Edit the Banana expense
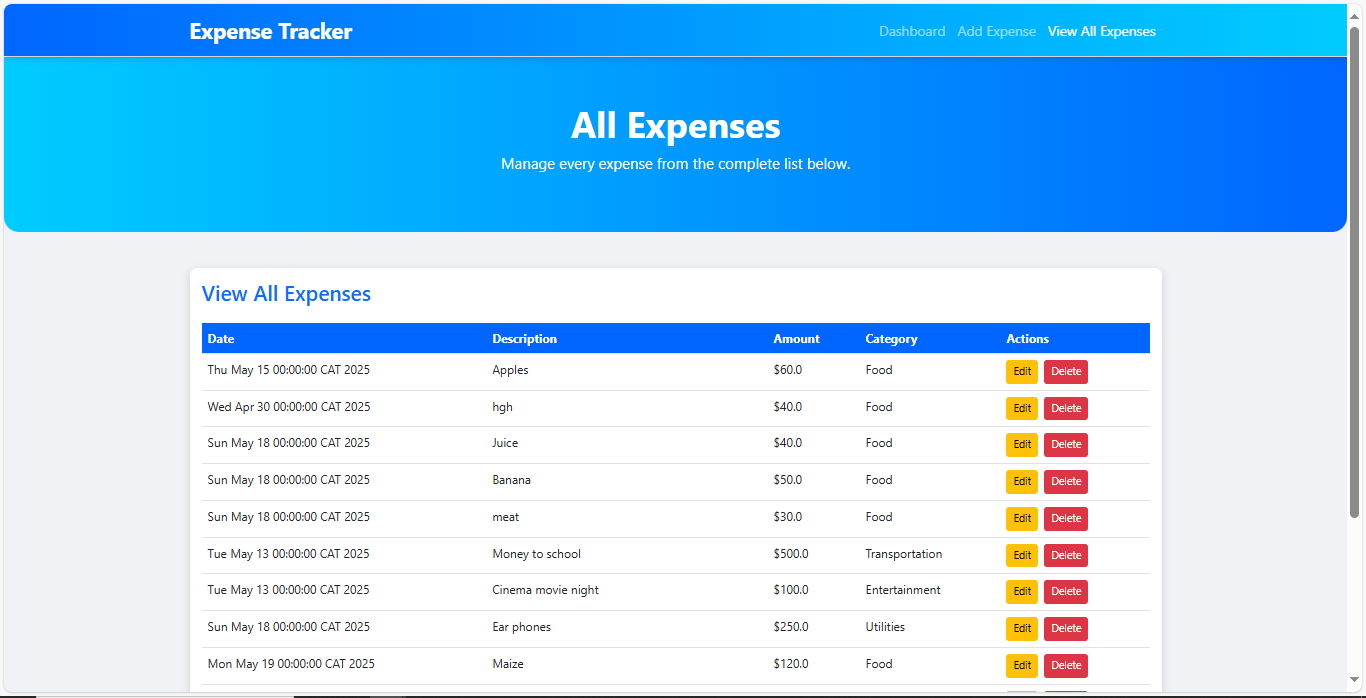The image size is (1366, 698). [x=1021, y=481]
